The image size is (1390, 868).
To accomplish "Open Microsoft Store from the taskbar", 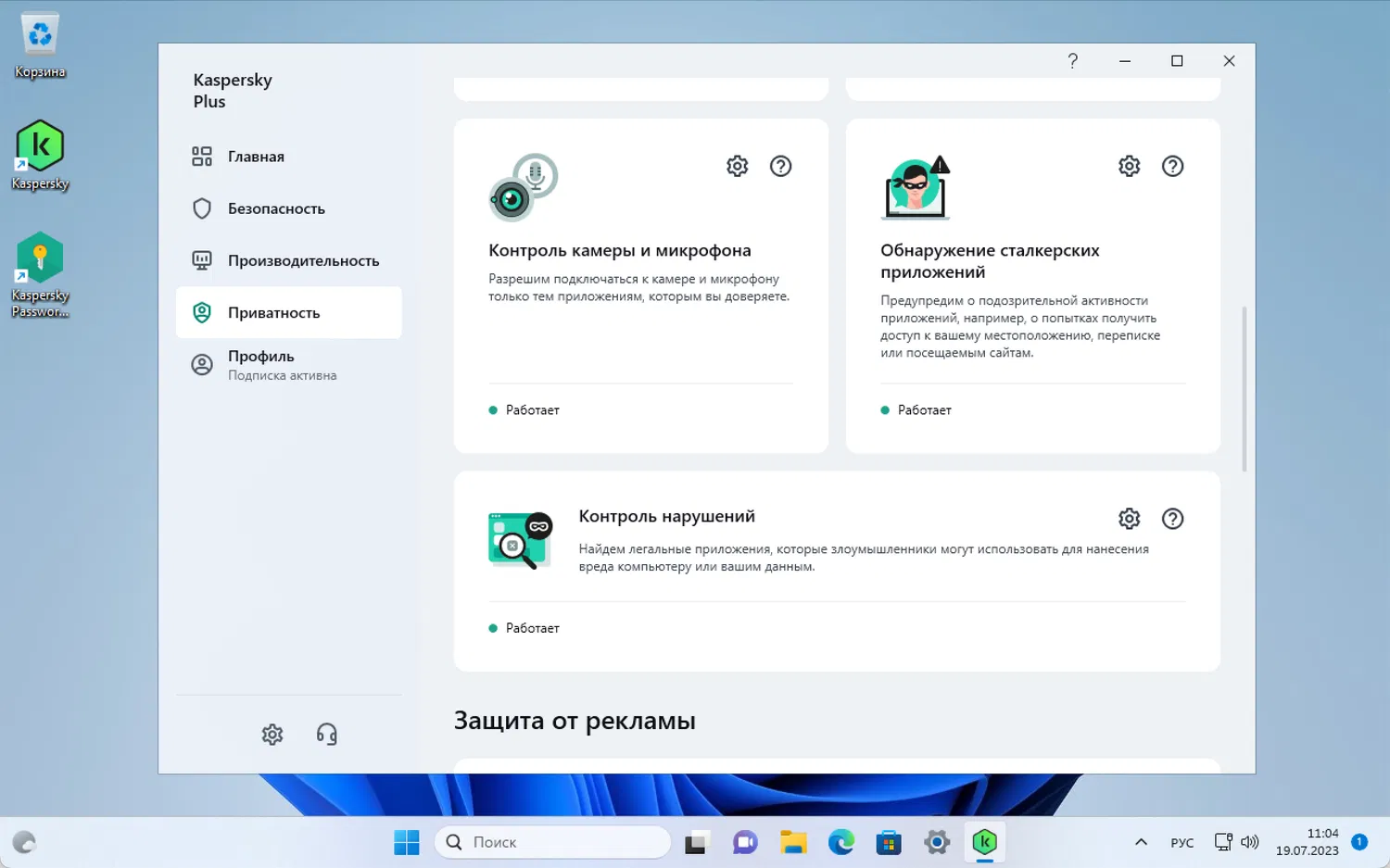I will [890, 842].
